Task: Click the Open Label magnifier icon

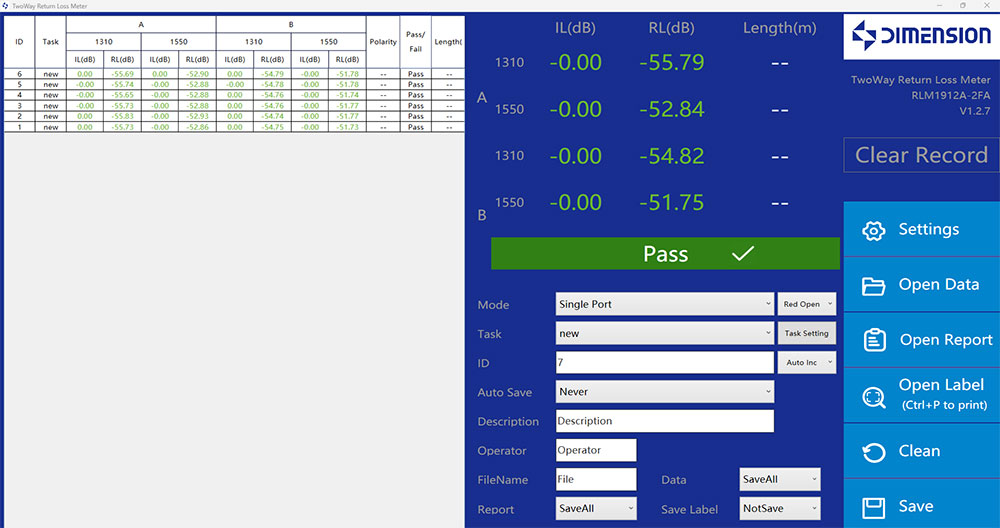Action: tap(874, 396)
